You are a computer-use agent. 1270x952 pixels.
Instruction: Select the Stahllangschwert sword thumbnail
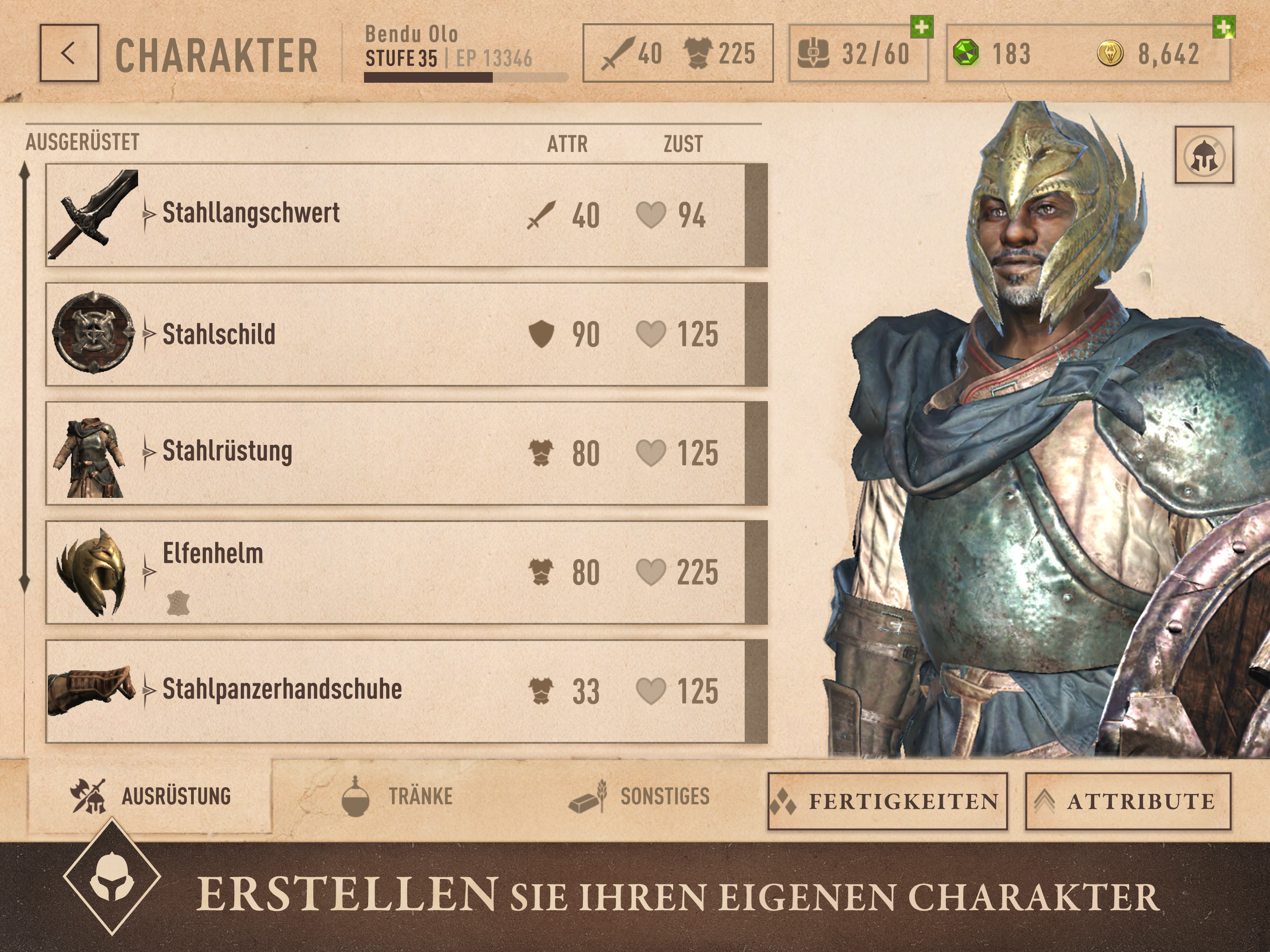93,214
